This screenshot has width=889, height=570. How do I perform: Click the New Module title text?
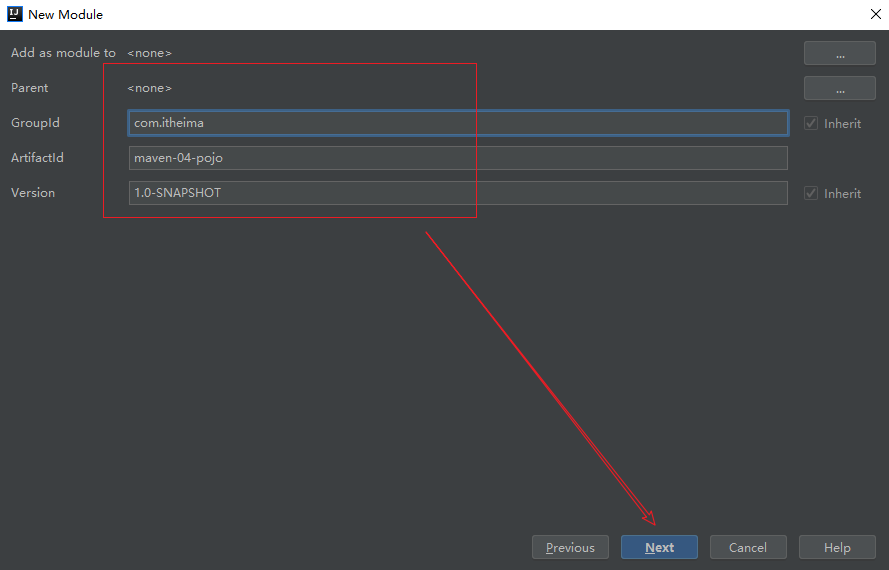click(x=65, y=15)
